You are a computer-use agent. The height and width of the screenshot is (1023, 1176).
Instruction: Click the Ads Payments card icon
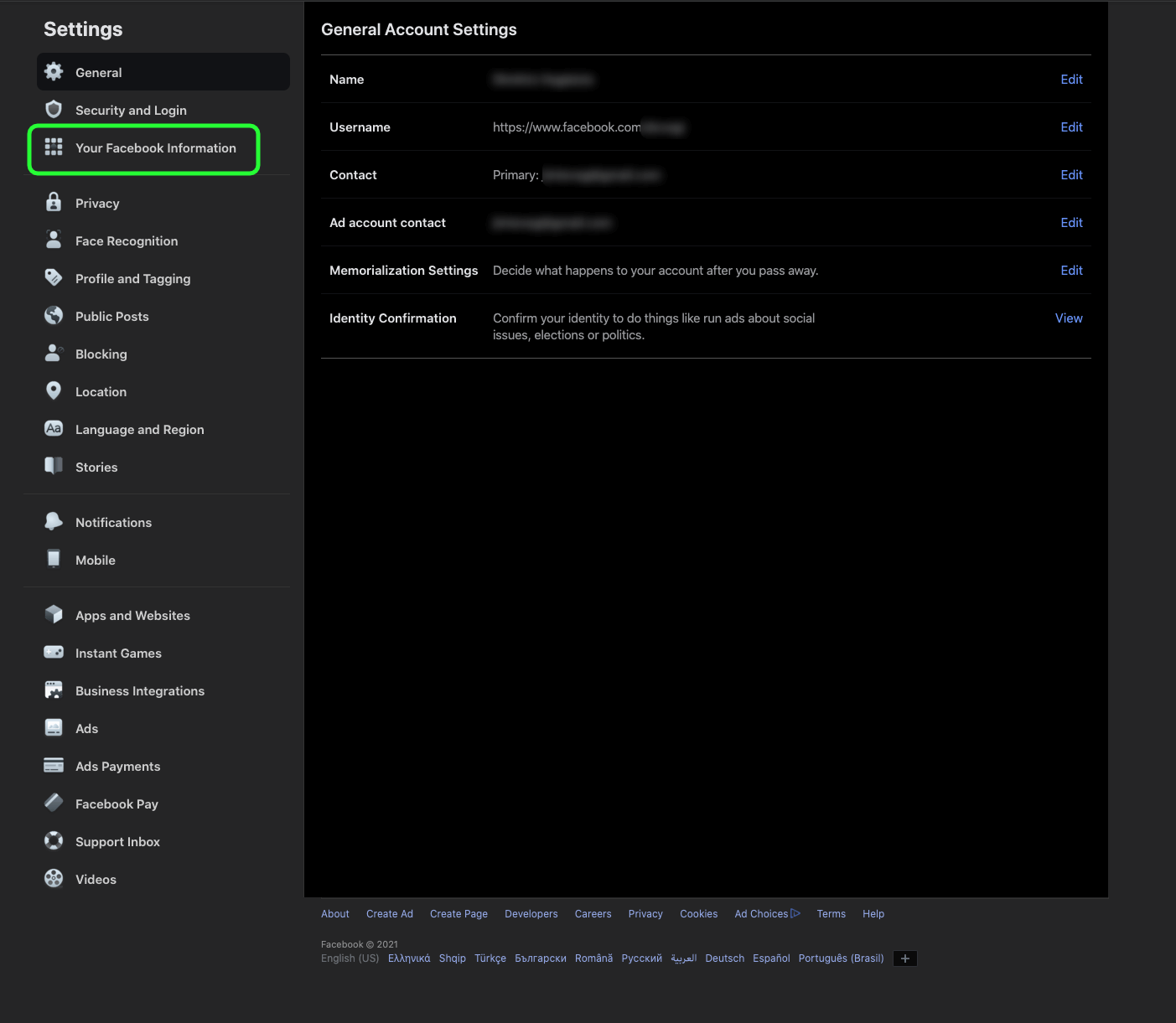(54, 766)
